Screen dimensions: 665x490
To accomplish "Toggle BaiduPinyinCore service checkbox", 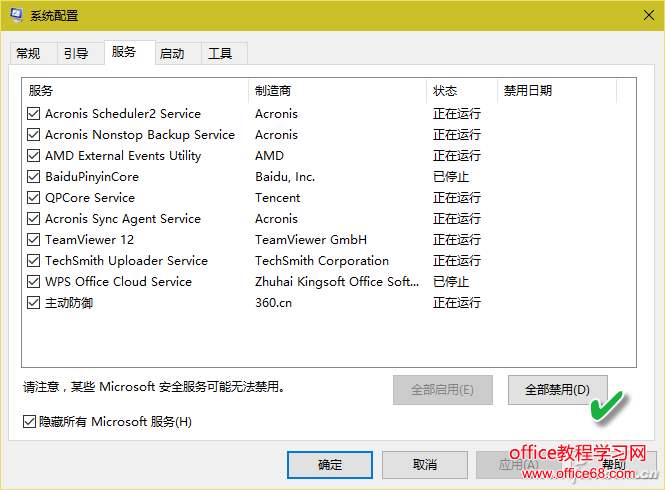I will point(34,176).
